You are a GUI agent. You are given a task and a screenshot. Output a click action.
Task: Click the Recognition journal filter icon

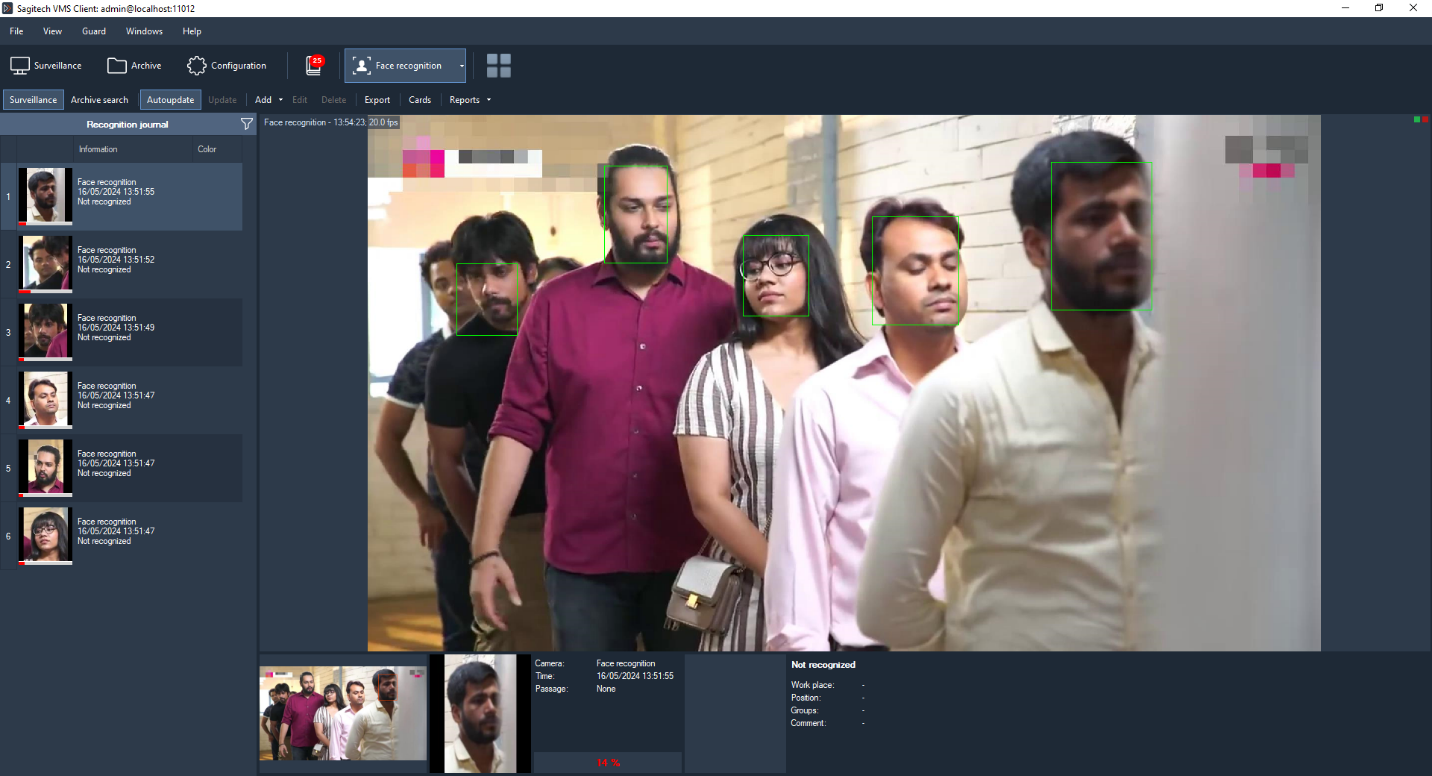click(247, 124)
